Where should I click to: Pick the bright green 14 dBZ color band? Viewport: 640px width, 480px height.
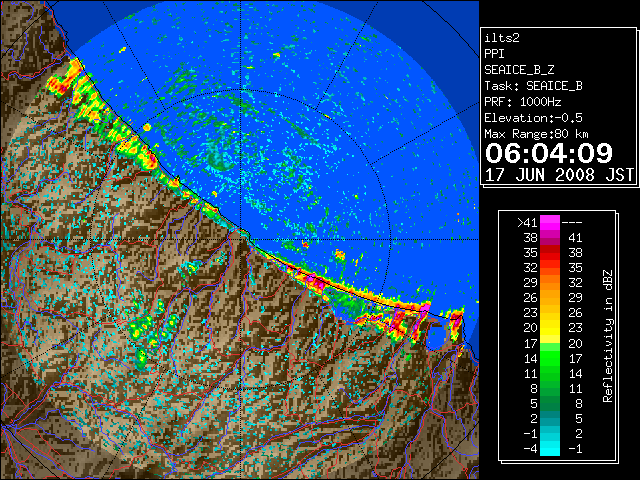pyautogui.click(x=550, y=358)
